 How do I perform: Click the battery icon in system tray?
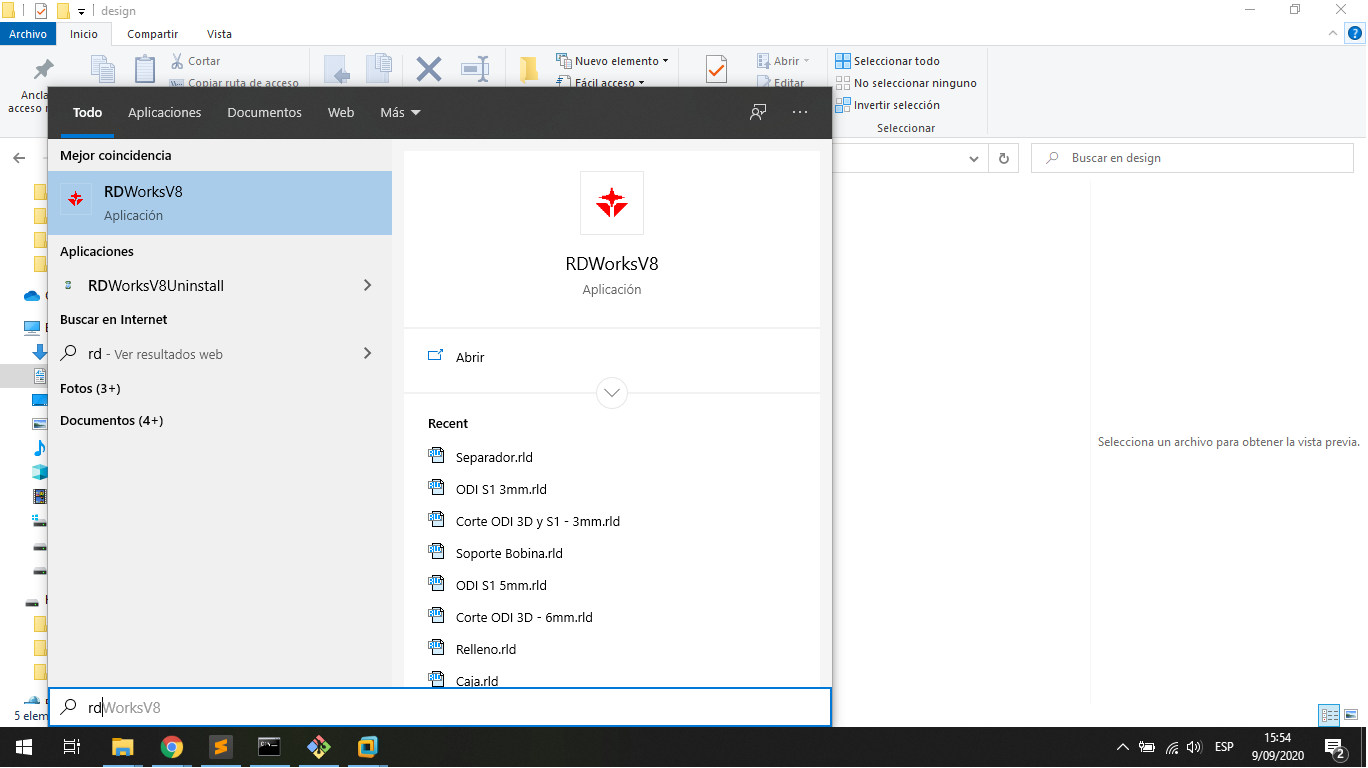(x=1147, y=747)
